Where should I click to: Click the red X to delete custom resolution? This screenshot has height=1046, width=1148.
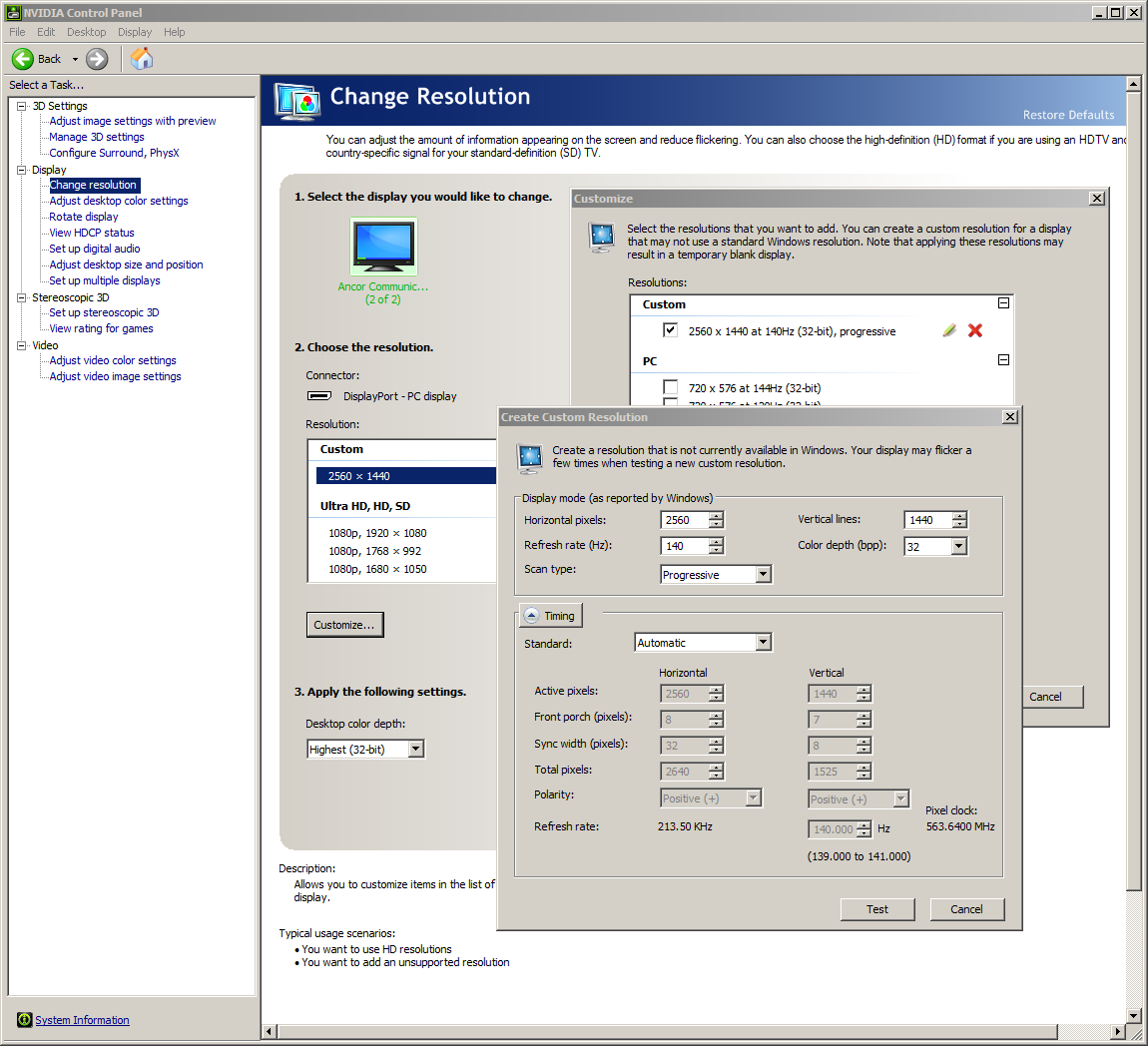point(975,330)
